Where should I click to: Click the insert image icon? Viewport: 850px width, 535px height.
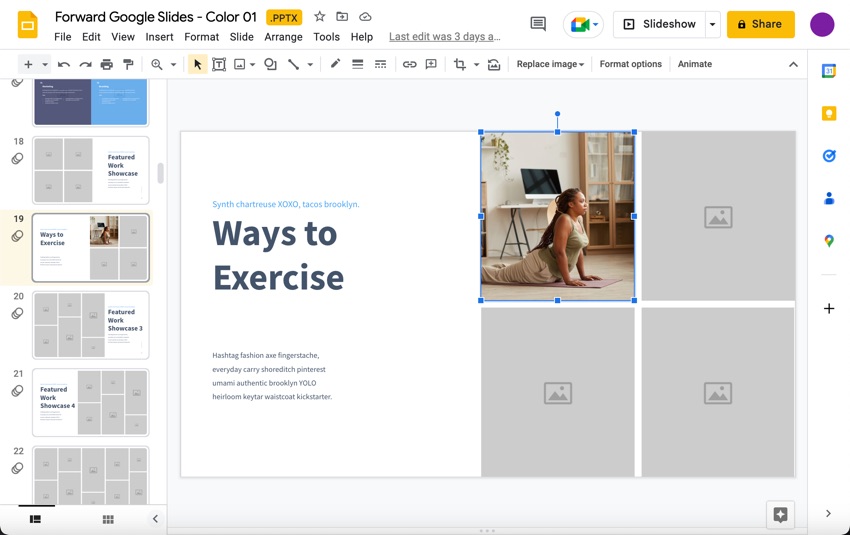pyautogui.click(x=239, y=65)
